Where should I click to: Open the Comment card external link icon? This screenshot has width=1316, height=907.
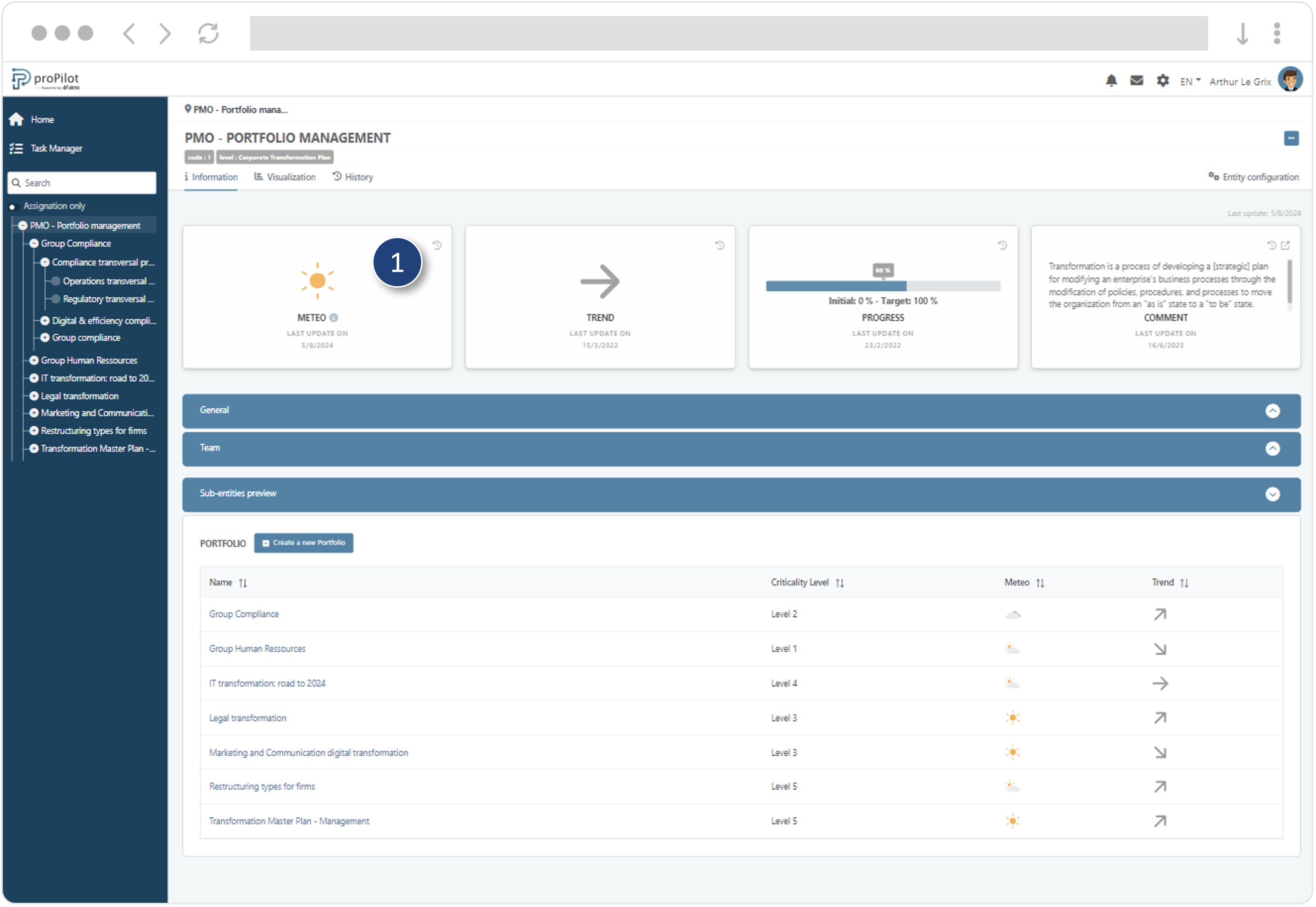pyautogui.click(x=1286, y=246)
